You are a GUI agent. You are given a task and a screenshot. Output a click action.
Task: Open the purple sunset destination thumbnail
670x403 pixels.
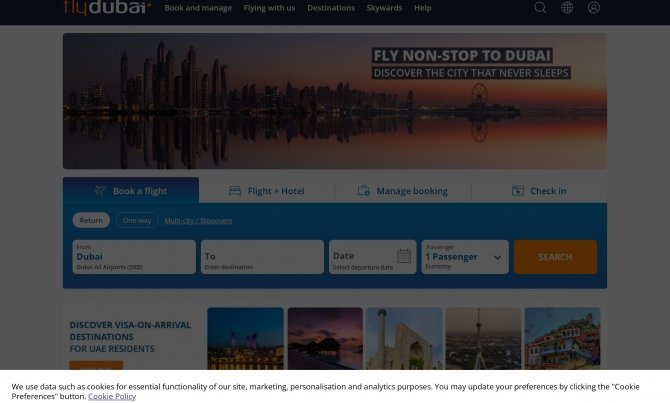pos(325,338)
